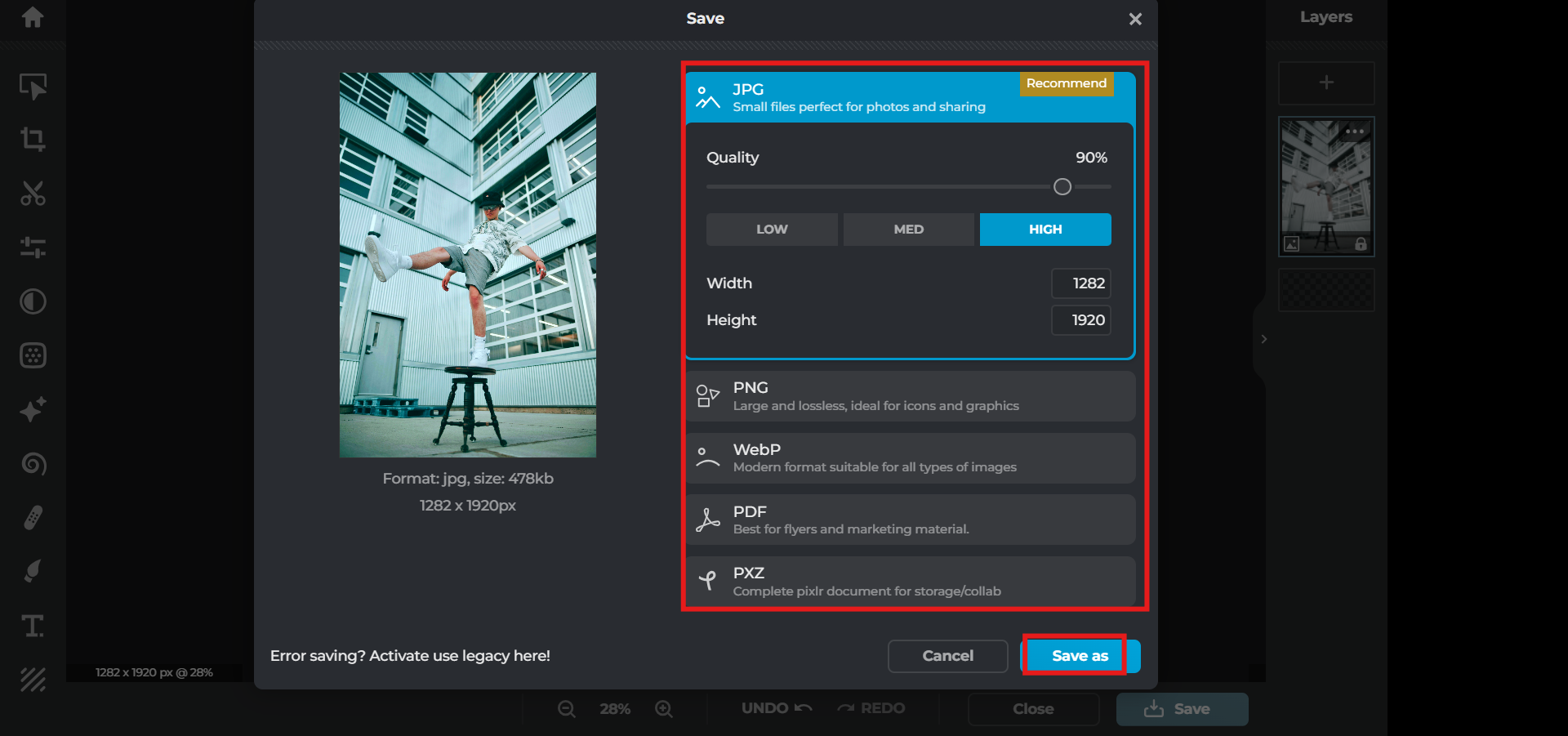Click the Save as button
Image resolution: width=1568 pixels, height=736 pixels.
(1080, 656)
